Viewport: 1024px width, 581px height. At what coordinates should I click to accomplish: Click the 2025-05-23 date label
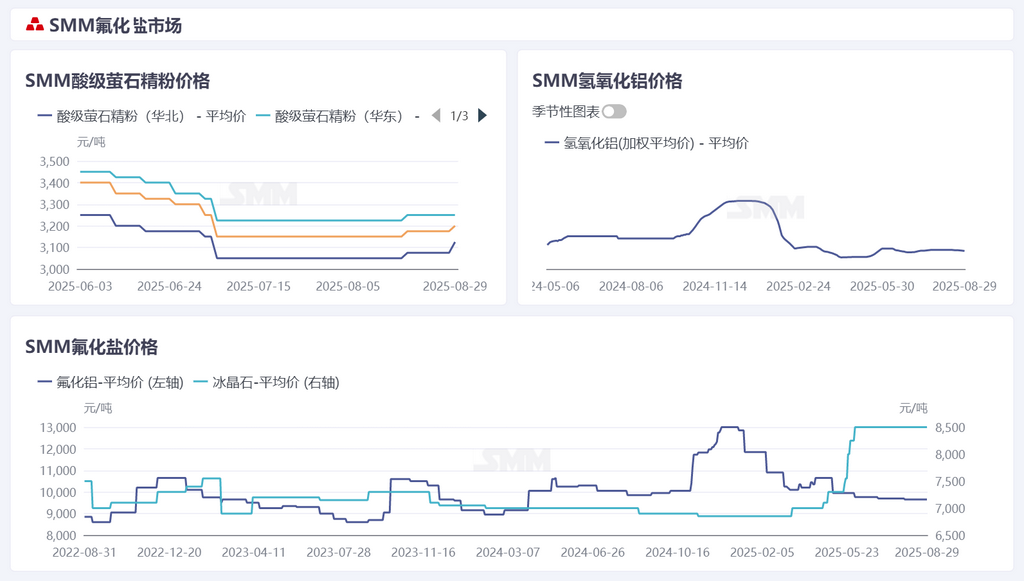(846, 552)
